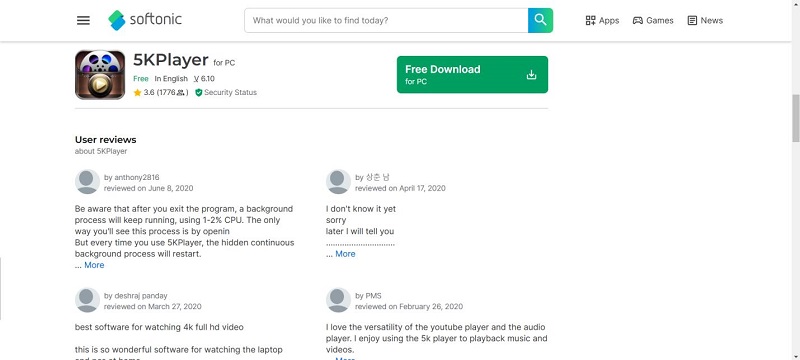Click deshraj panday's avatar icon
This screenshot has width=800, height=360.
point(87,300)
